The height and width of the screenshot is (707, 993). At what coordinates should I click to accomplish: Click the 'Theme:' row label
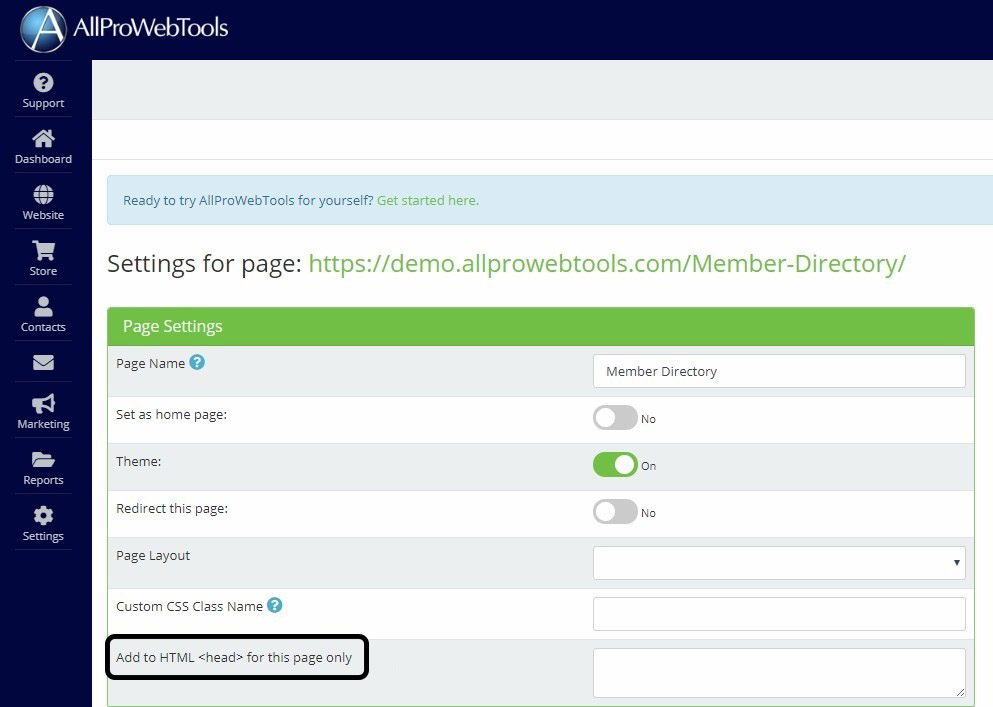tap(139, 462)
